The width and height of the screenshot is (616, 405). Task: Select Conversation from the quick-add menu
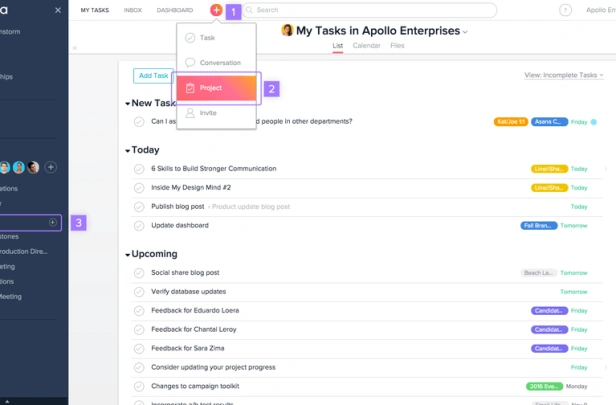[219, 63]
